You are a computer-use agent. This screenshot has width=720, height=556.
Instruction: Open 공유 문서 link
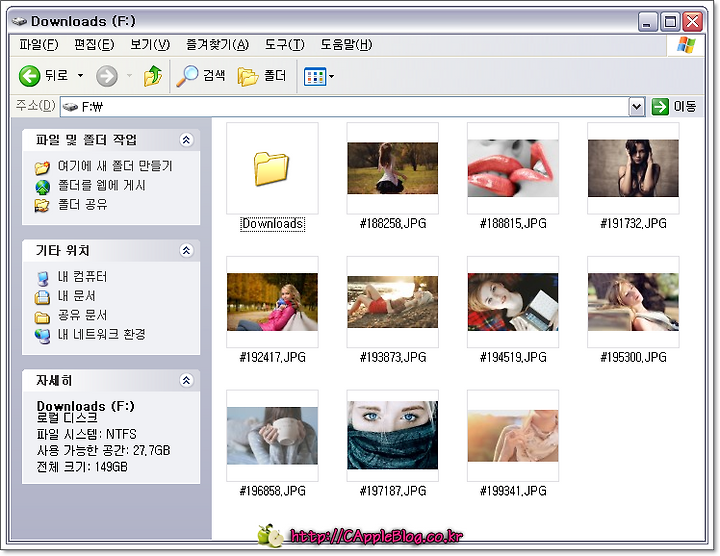click(82, 315)
